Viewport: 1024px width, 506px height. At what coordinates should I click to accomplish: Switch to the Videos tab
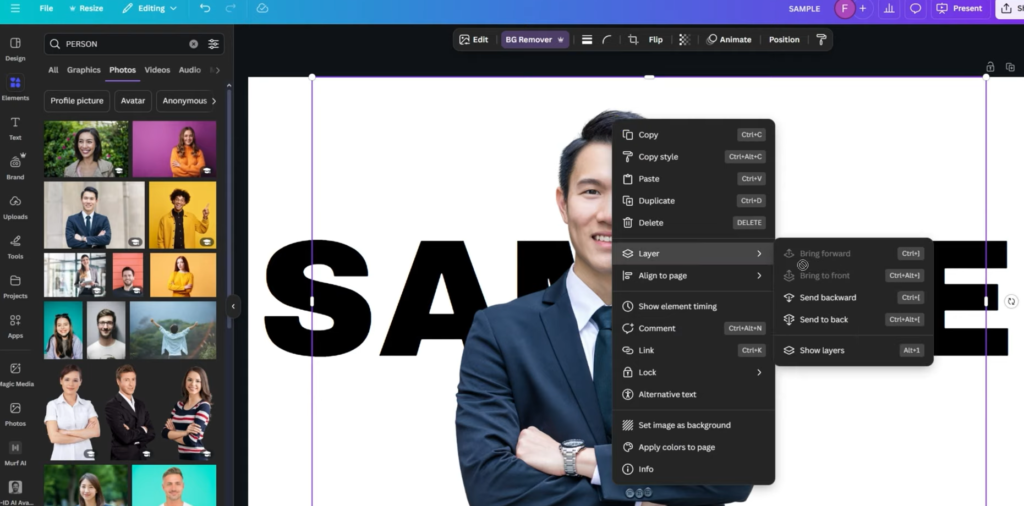coord(157,70)
